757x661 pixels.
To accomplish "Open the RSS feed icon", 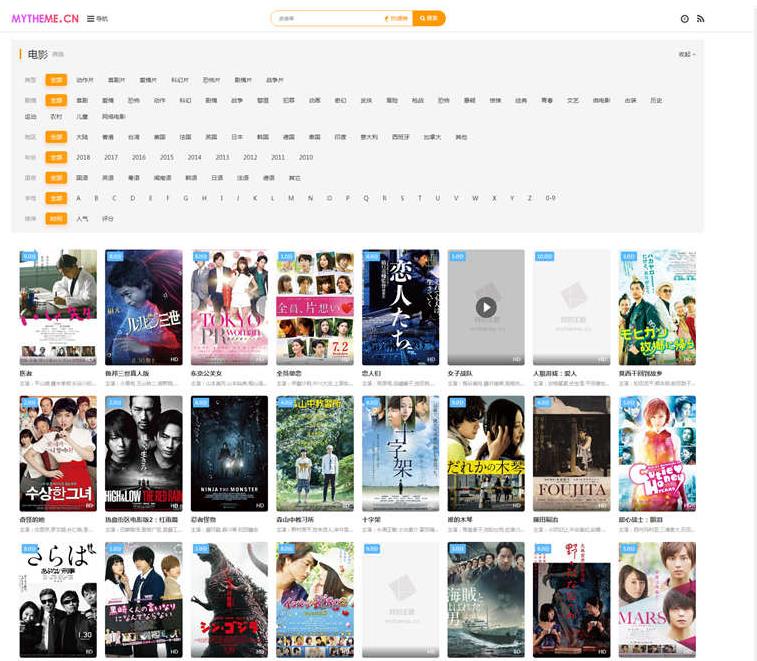I will [700, 19].
